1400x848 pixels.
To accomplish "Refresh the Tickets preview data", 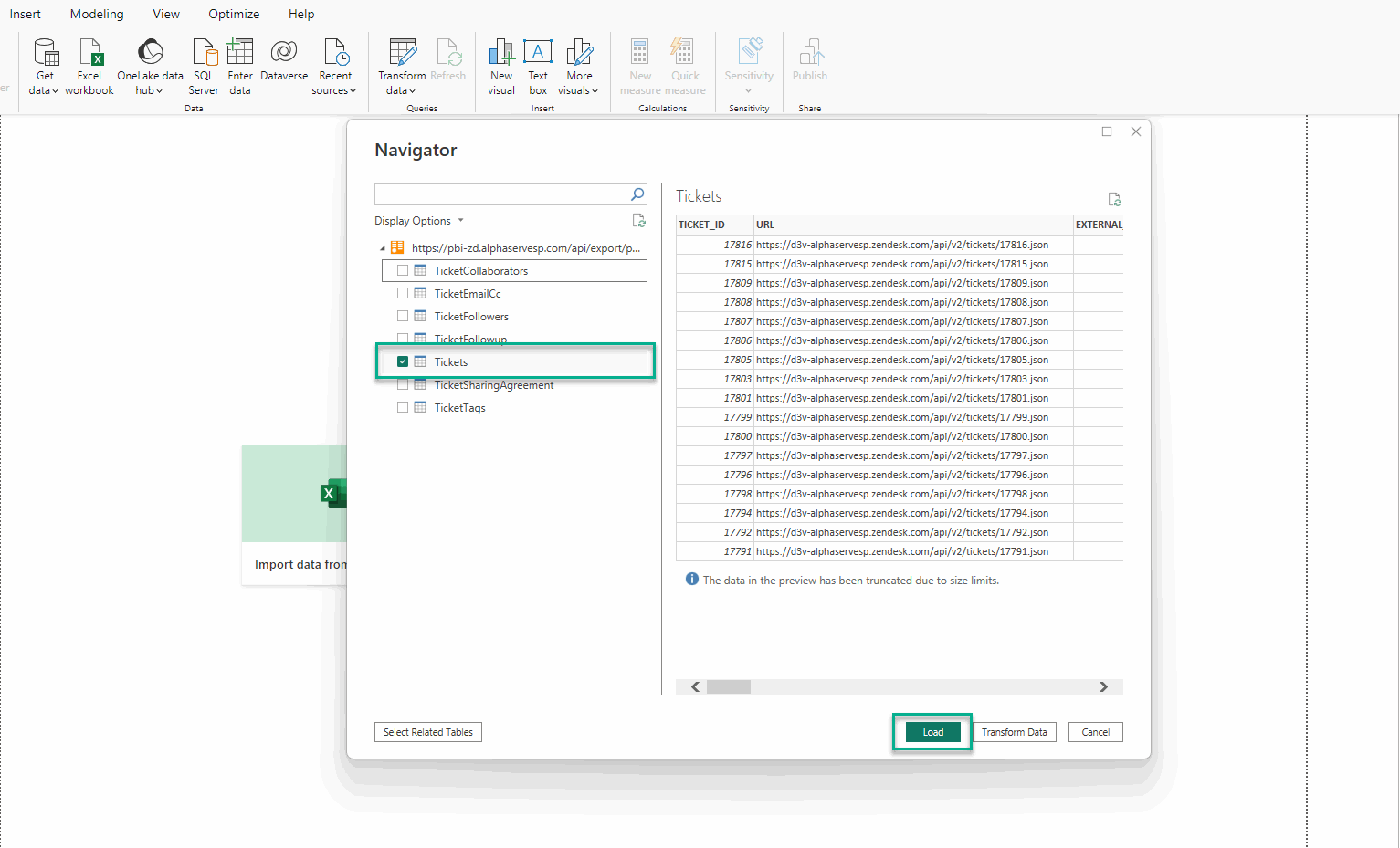I will pos(1114,198).
